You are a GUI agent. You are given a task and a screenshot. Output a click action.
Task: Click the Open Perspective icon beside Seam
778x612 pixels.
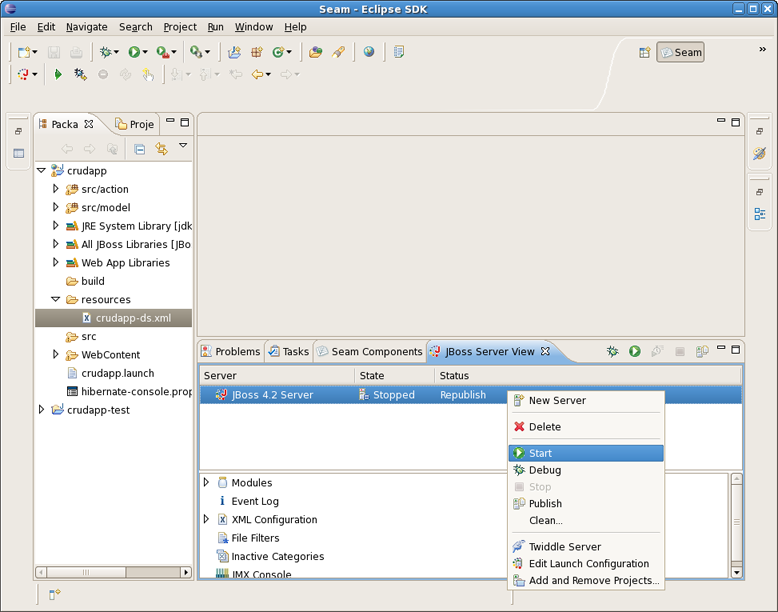645,52
